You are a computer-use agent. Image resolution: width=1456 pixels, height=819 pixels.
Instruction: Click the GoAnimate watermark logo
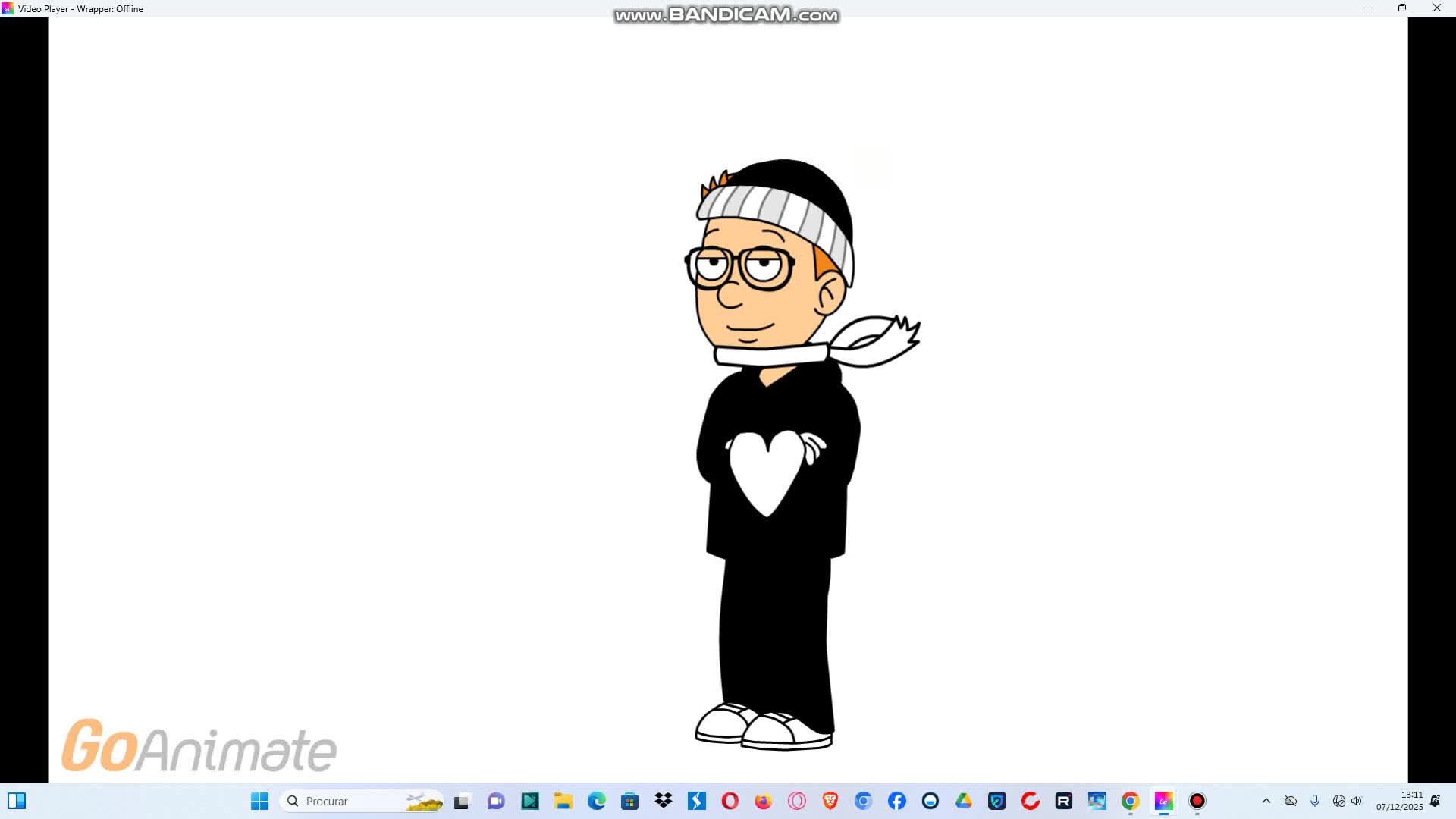[199, 749]
